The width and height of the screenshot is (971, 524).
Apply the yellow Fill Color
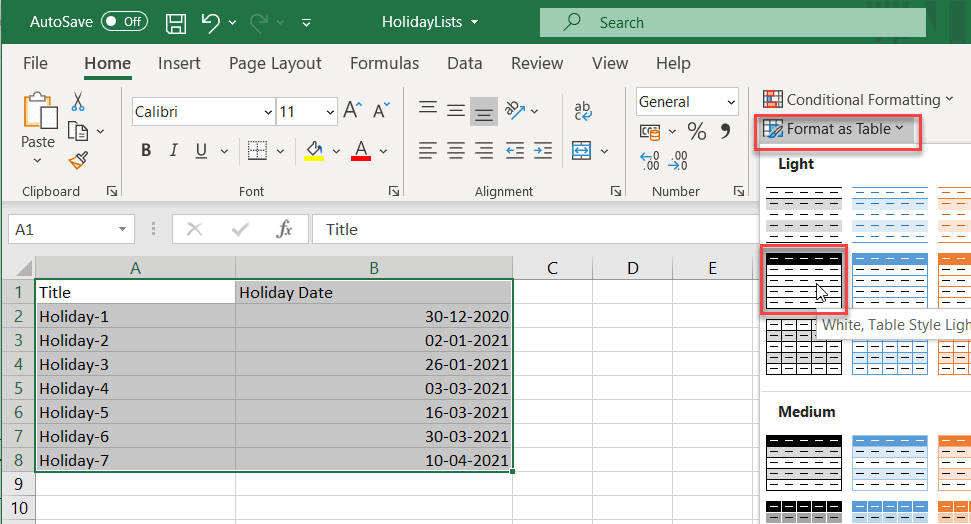[x=314, y=151]
